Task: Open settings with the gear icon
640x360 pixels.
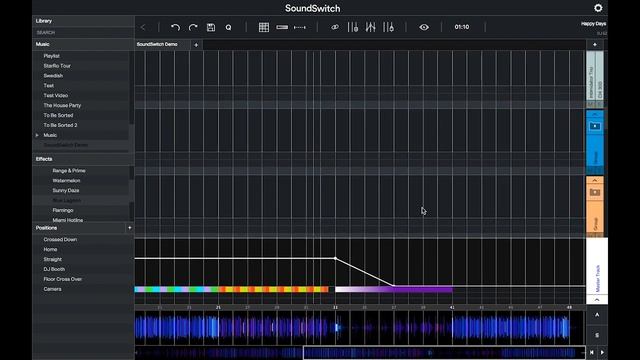Action: pos(598,8)
